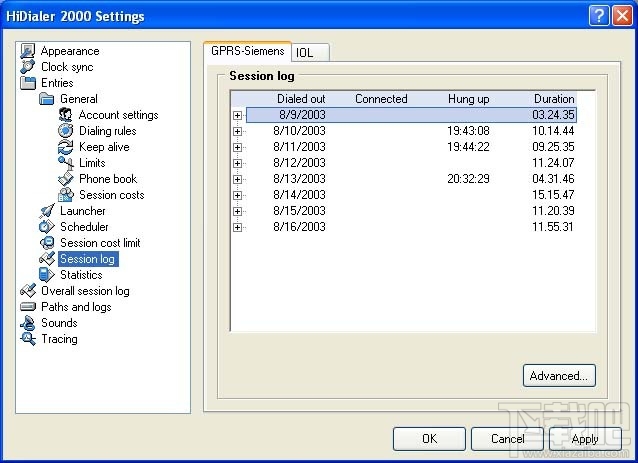Click hung up time 20:32:29

pos(468,179)
